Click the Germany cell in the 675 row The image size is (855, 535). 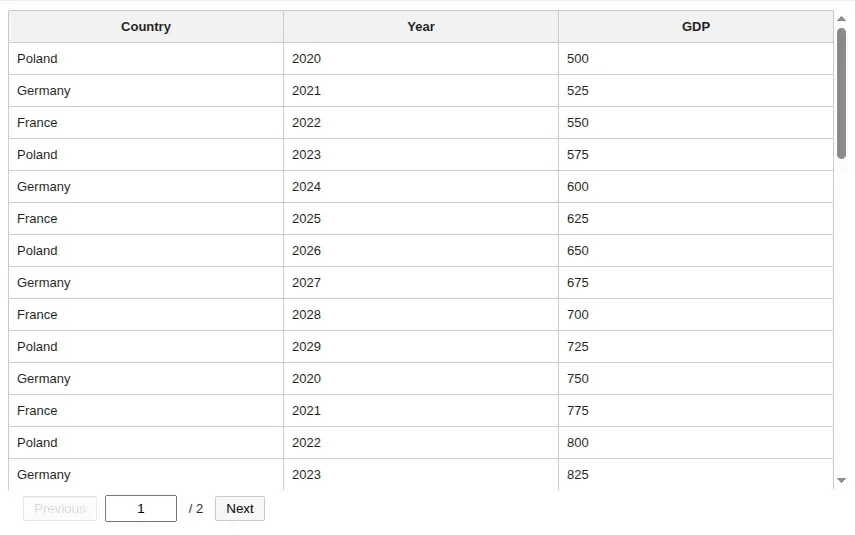pyautogui.click(x=44, y=283)
